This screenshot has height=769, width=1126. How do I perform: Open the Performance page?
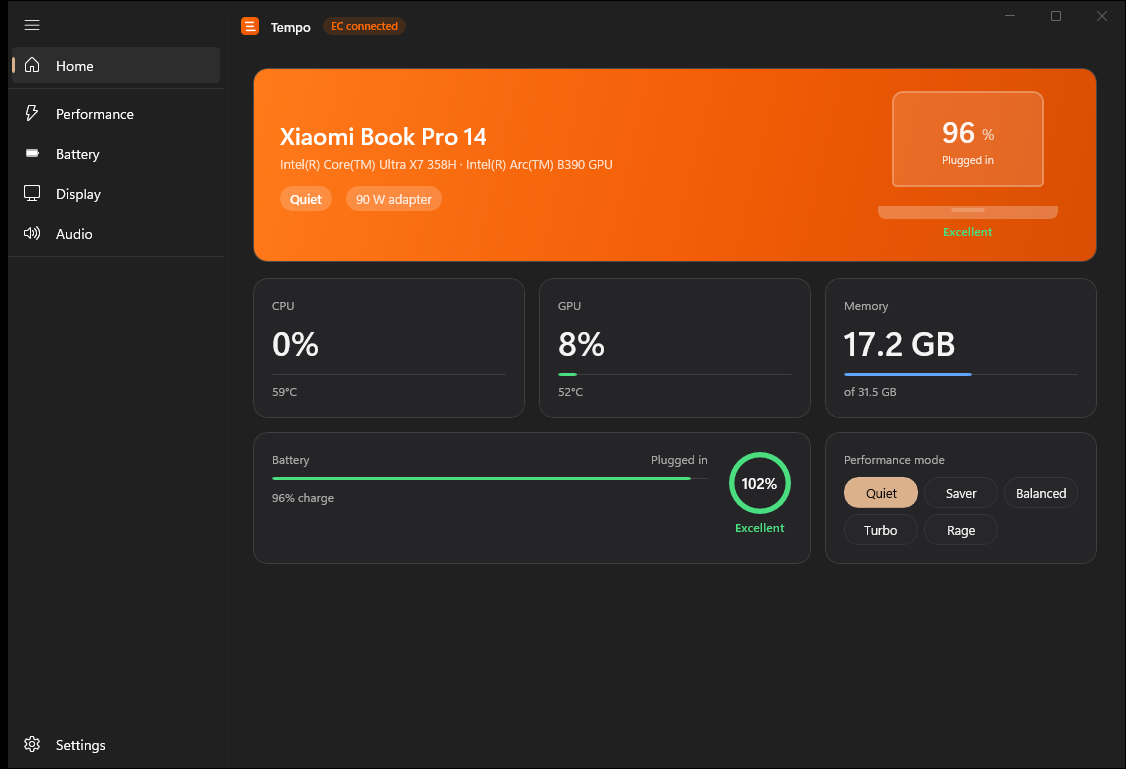click(x=116, y=113)
